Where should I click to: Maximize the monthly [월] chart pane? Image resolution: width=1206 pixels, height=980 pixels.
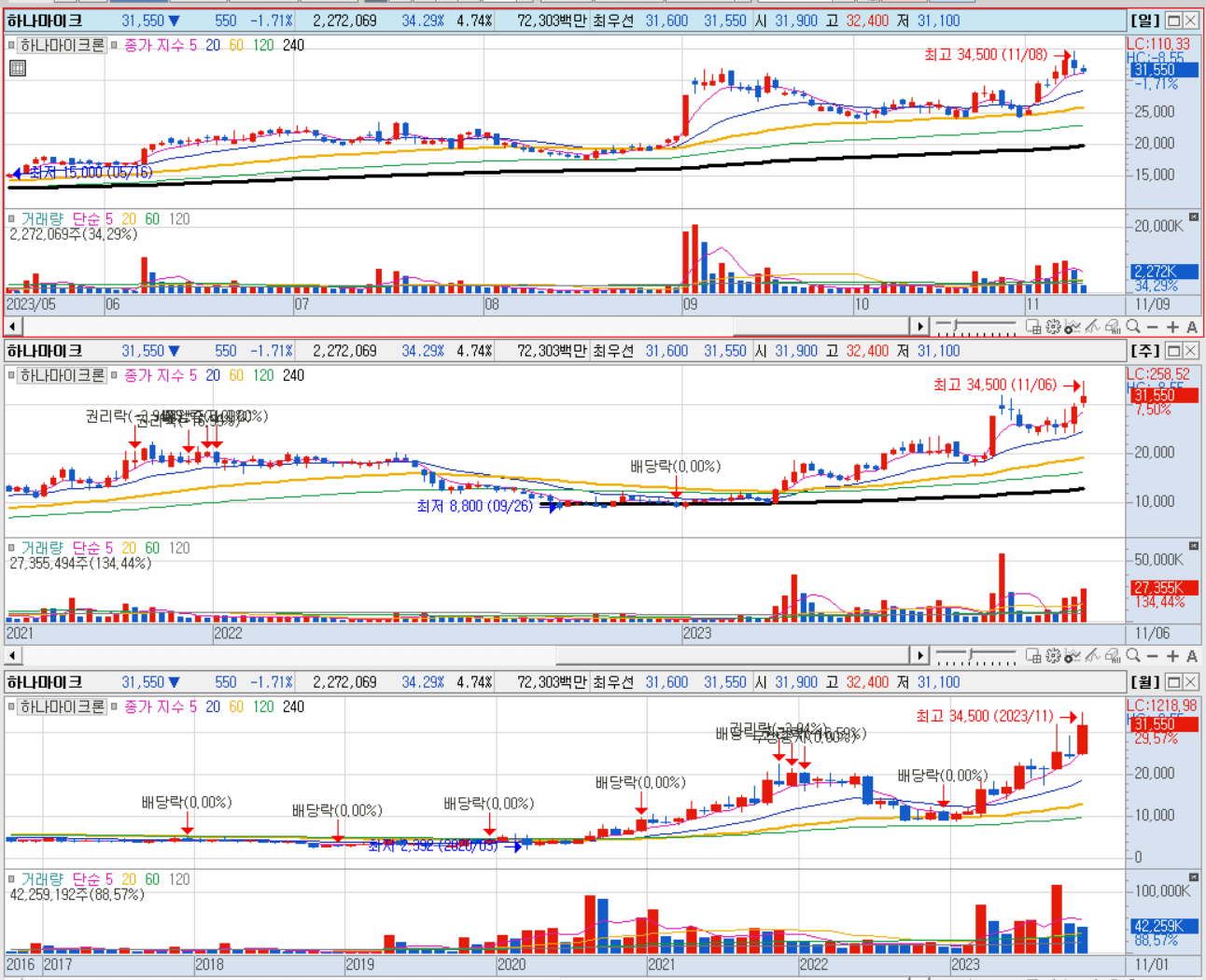click(1173, 682)
